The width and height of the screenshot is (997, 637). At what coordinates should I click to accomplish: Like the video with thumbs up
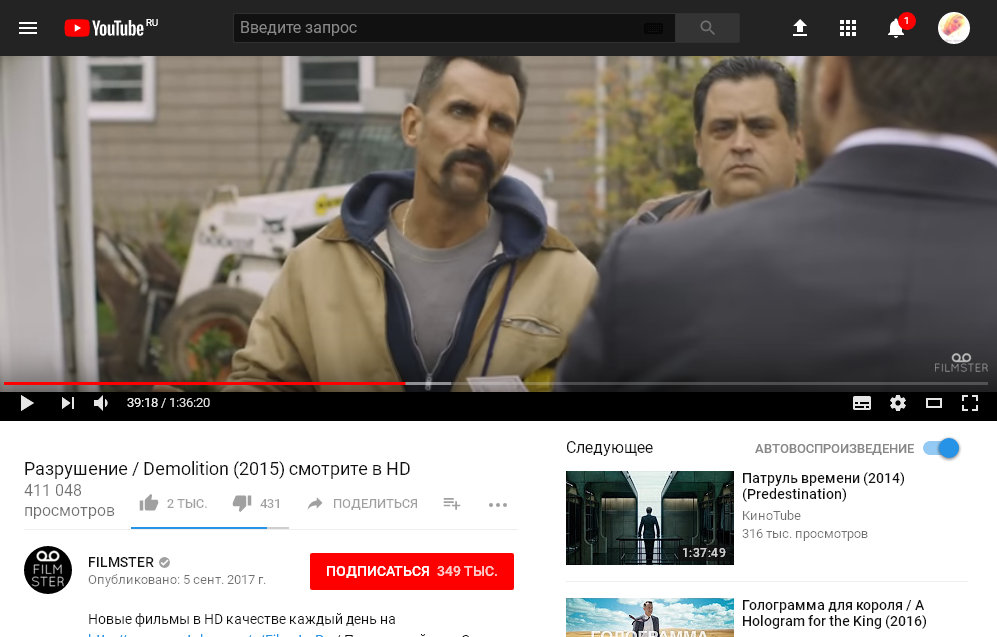coord(173,503)
